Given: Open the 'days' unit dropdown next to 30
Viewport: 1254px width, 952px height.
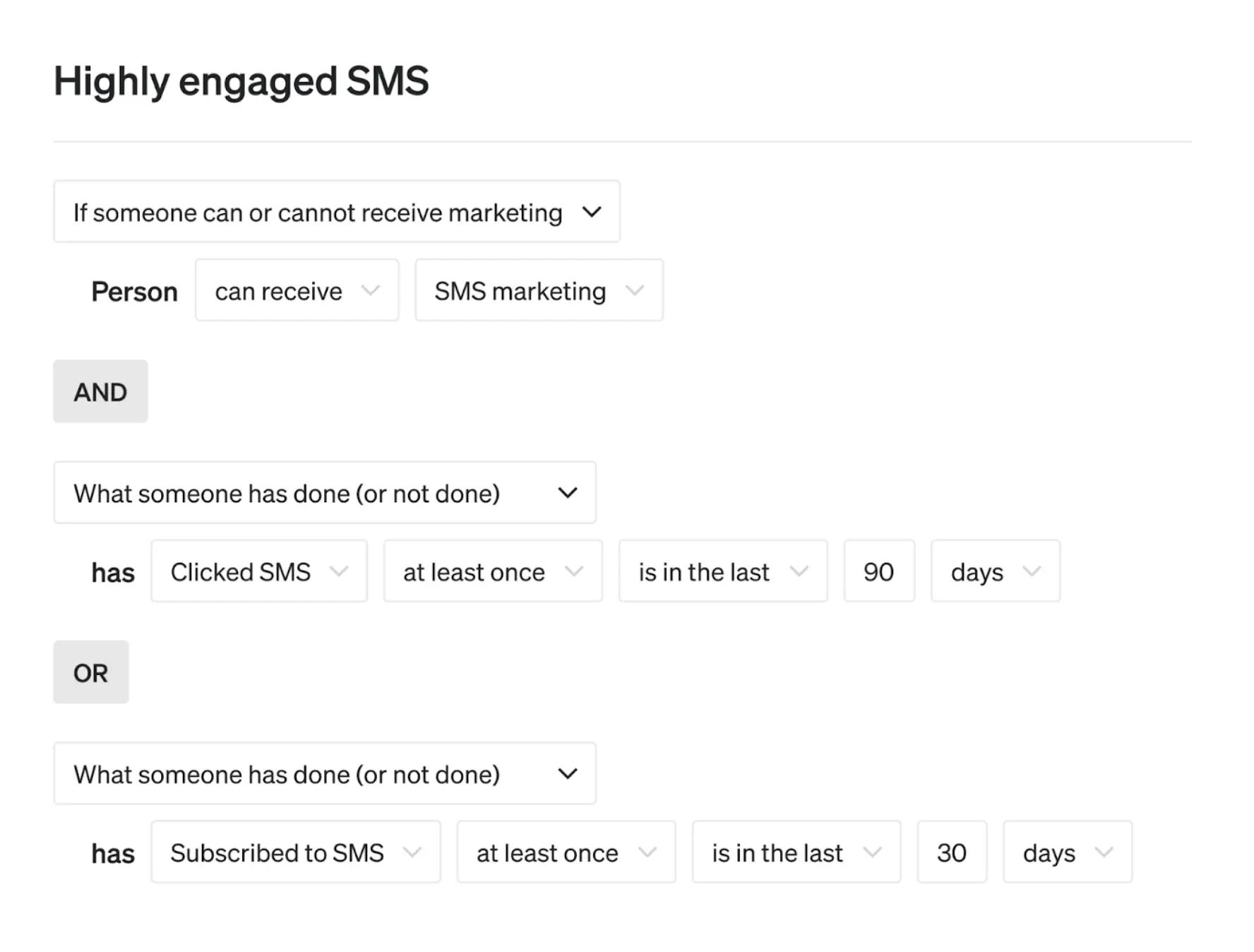Looking at the screenshot, I should tap(1067, 852).
